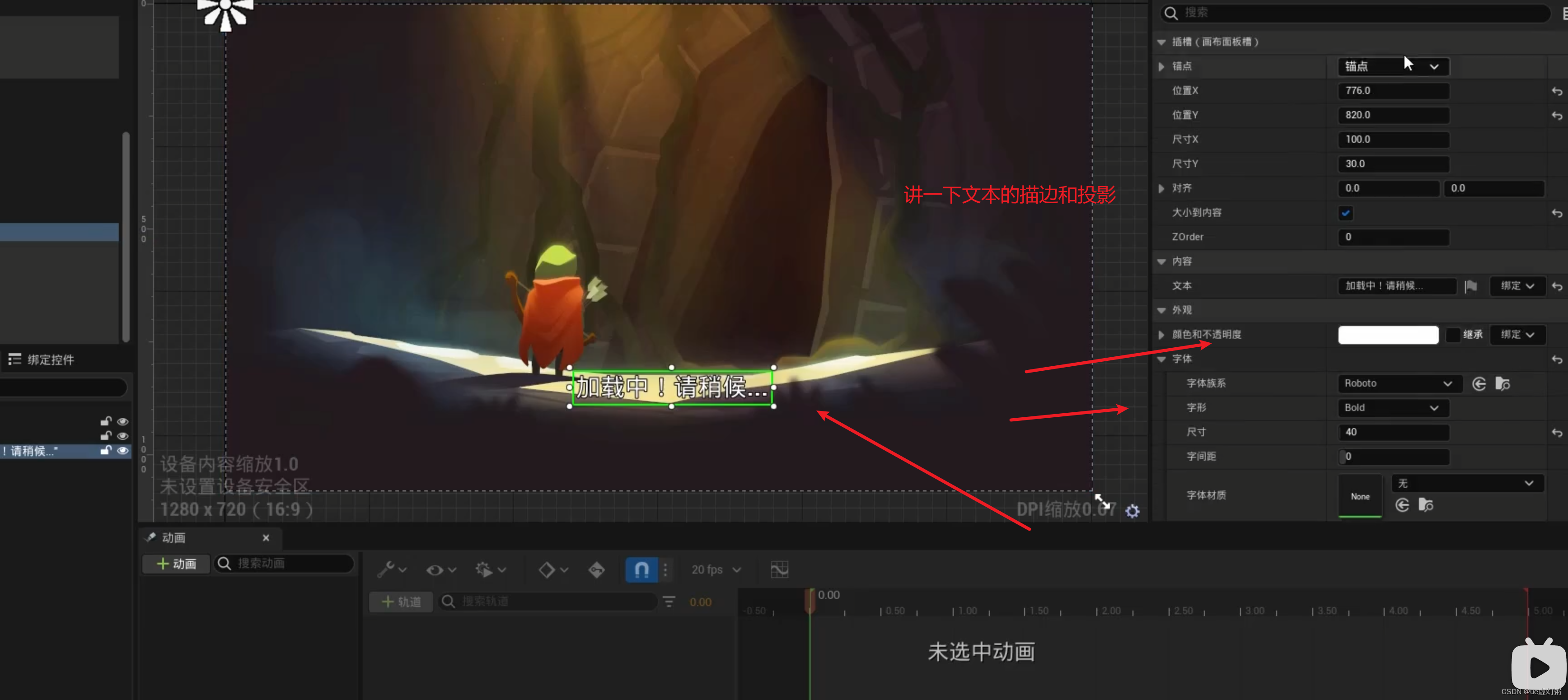The height and width of the screenshot is (700, 1568).
Task: Open the curve editor icon
Action: point(780,570)
